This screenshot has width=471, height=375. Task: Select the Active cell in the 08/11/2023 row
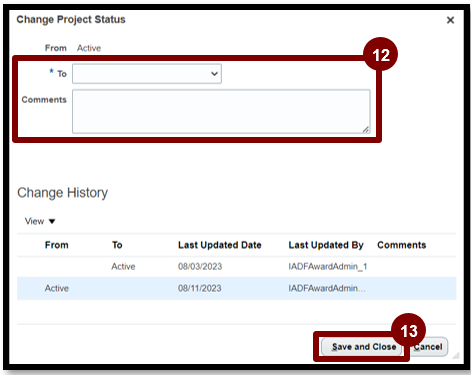pyautogui.click(x=57, y=288)
